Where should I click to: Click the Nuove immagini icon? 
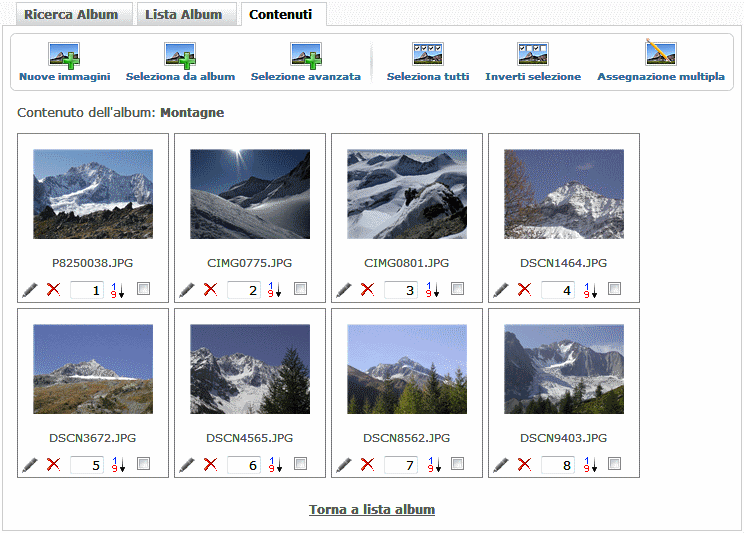pyautogui.click(x=64, y=55)
